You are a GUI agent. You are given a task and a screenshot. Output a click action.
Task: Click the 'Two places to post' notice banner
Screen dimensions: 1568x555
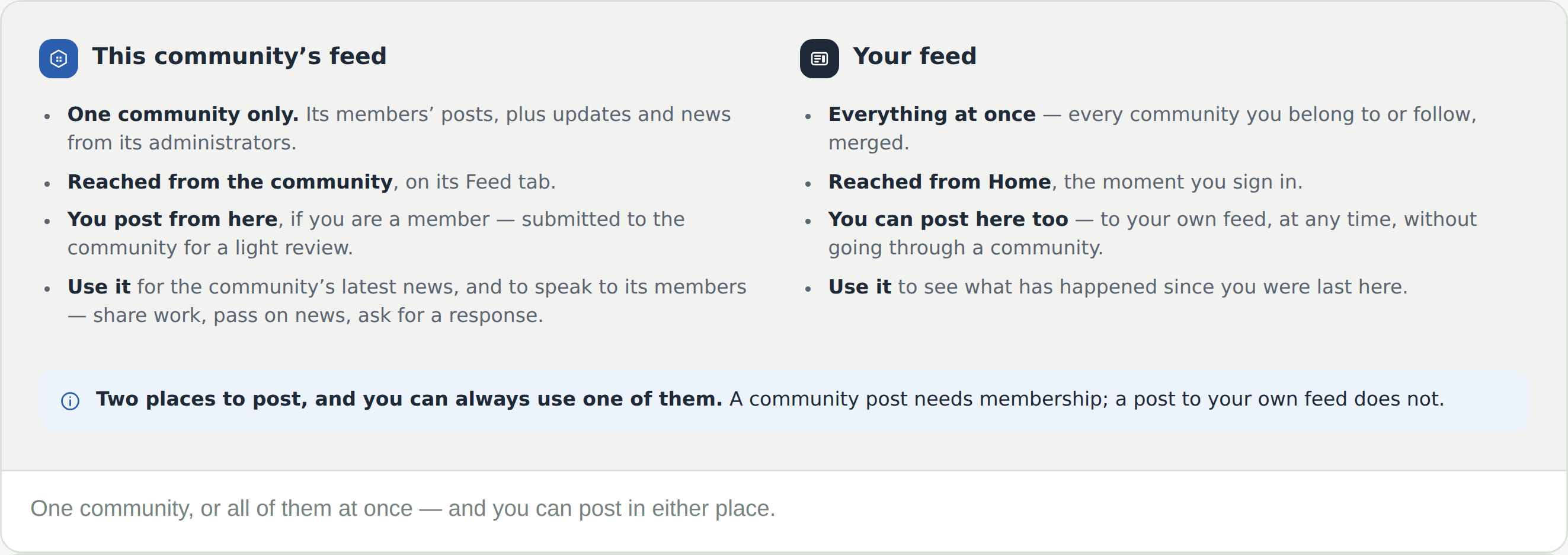coord(784,401)
